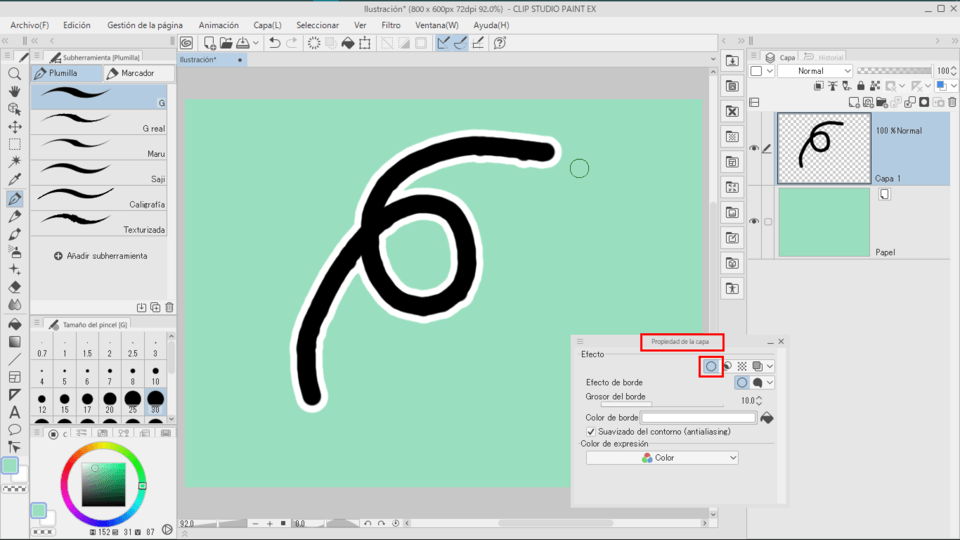Select the Capa 1 layer thumbnail

(824, 148)
